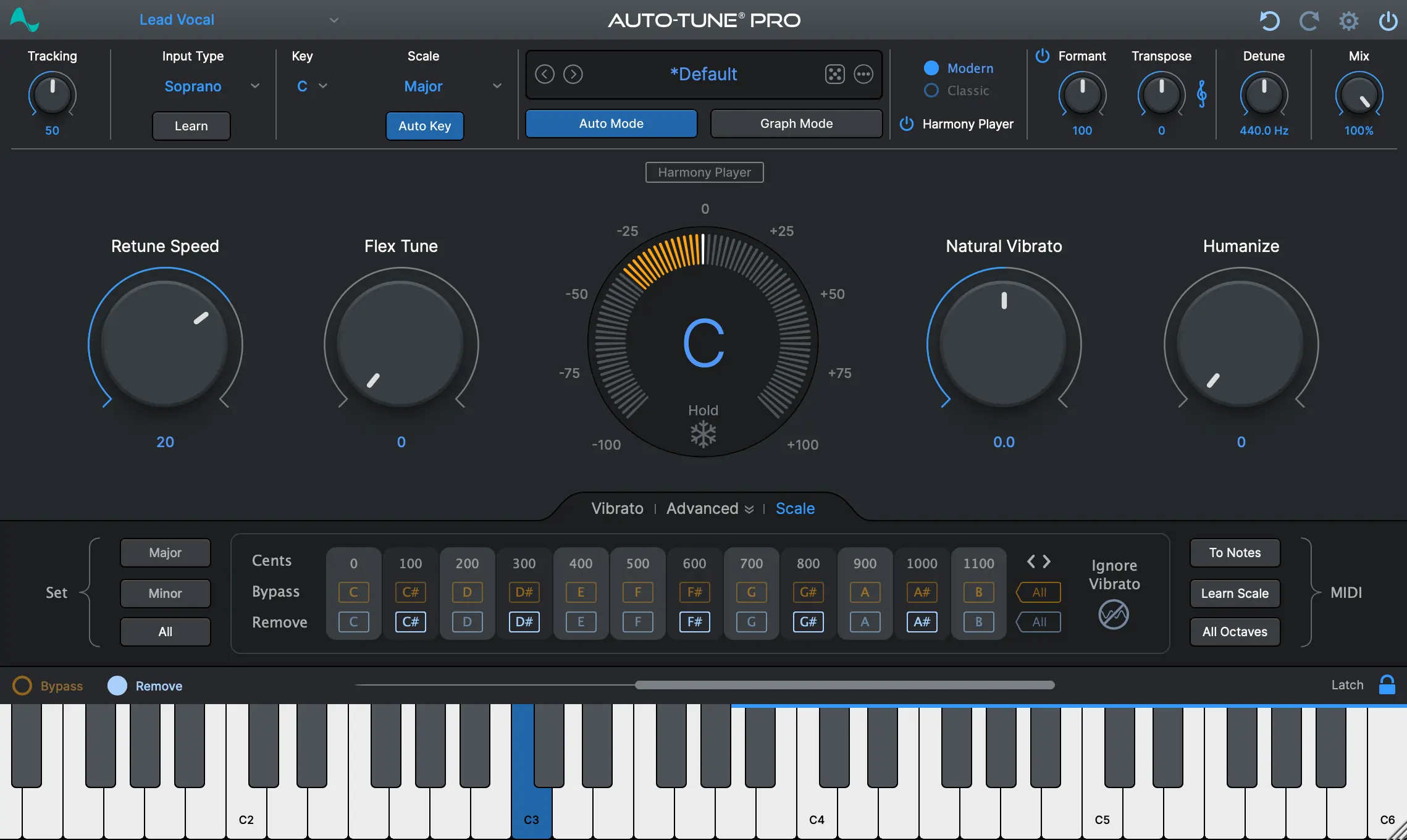
Task: Switch to the Vibrato tab
Action: [617, 508]
